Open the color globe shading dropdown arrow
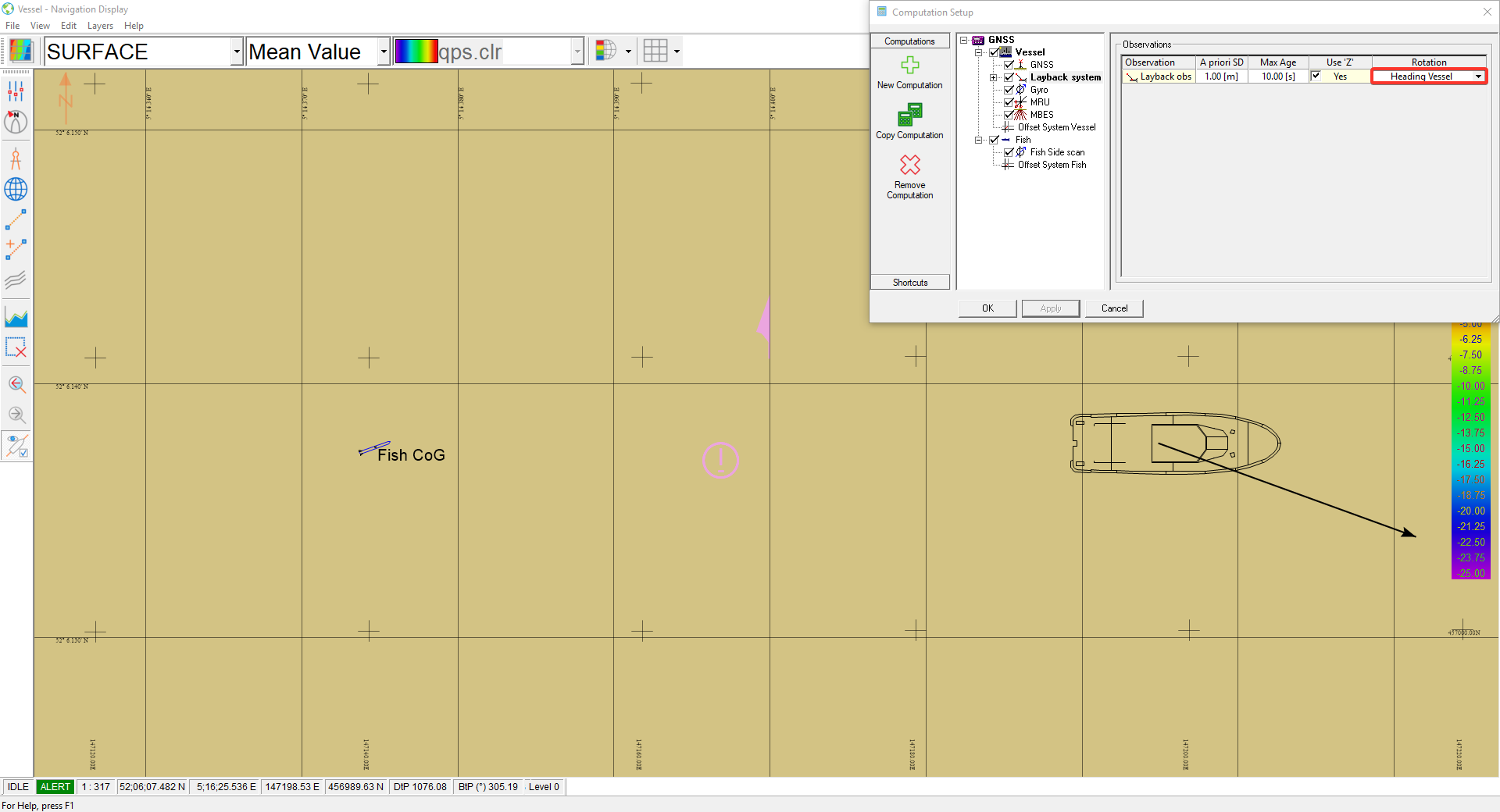Viewport: 1500px width, 812px height. pos(628,52)
